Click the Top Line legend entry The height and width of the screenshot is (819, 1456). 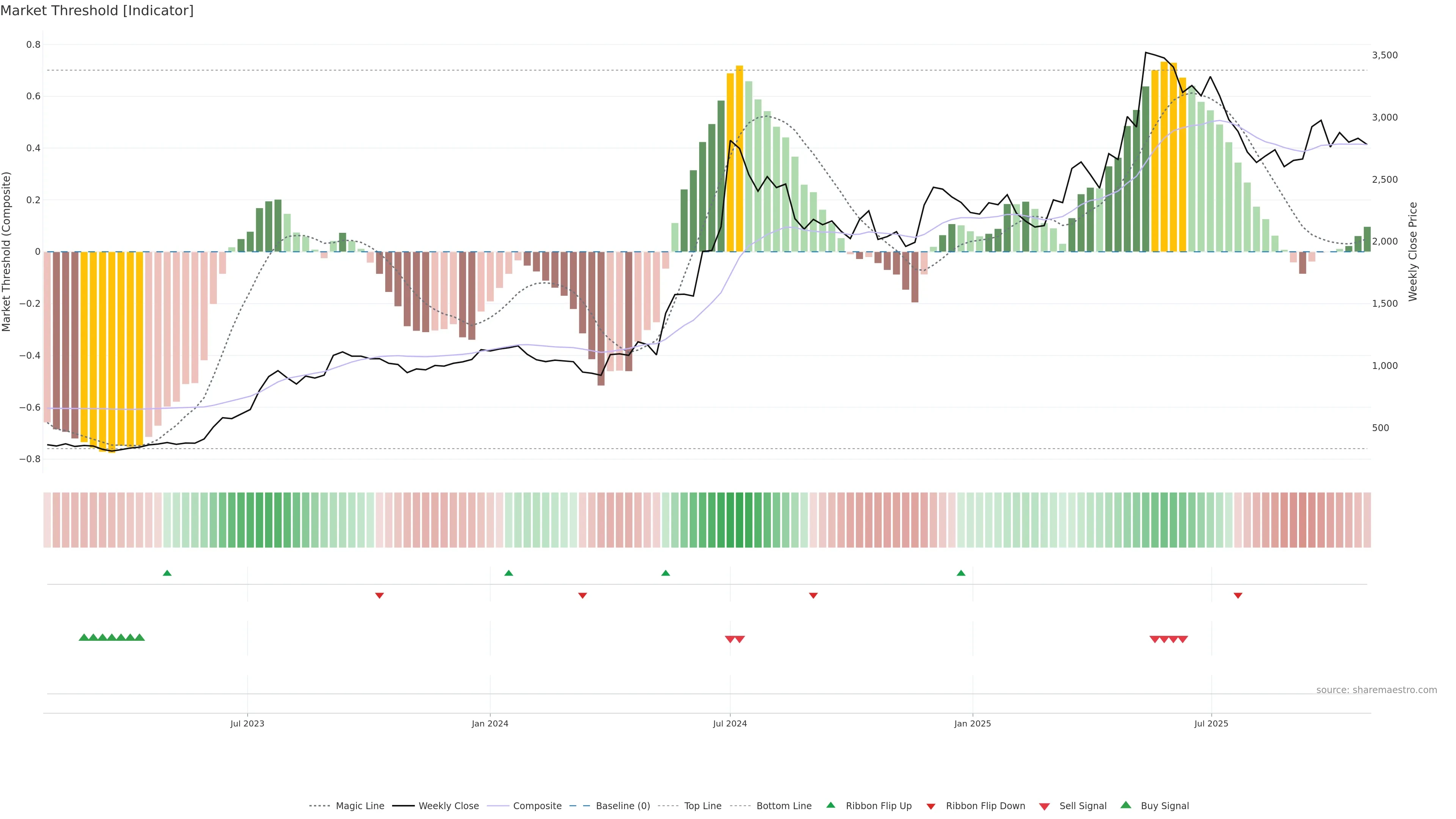pyautogui.click(x=703, y=806)
